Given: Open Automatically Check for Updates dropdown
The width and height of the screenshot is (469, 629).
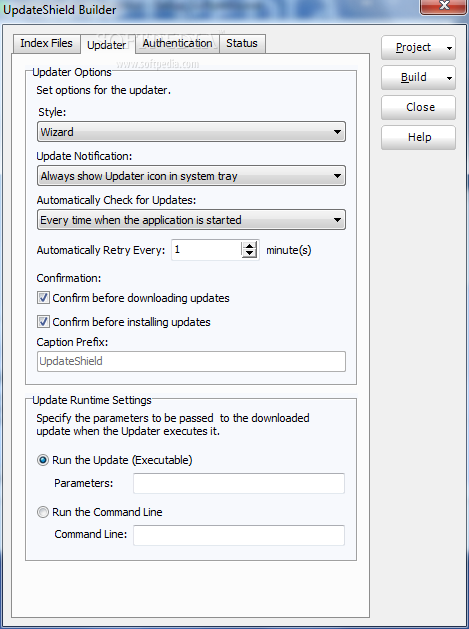Looking at the screenshot, I should tap(191, 220).
